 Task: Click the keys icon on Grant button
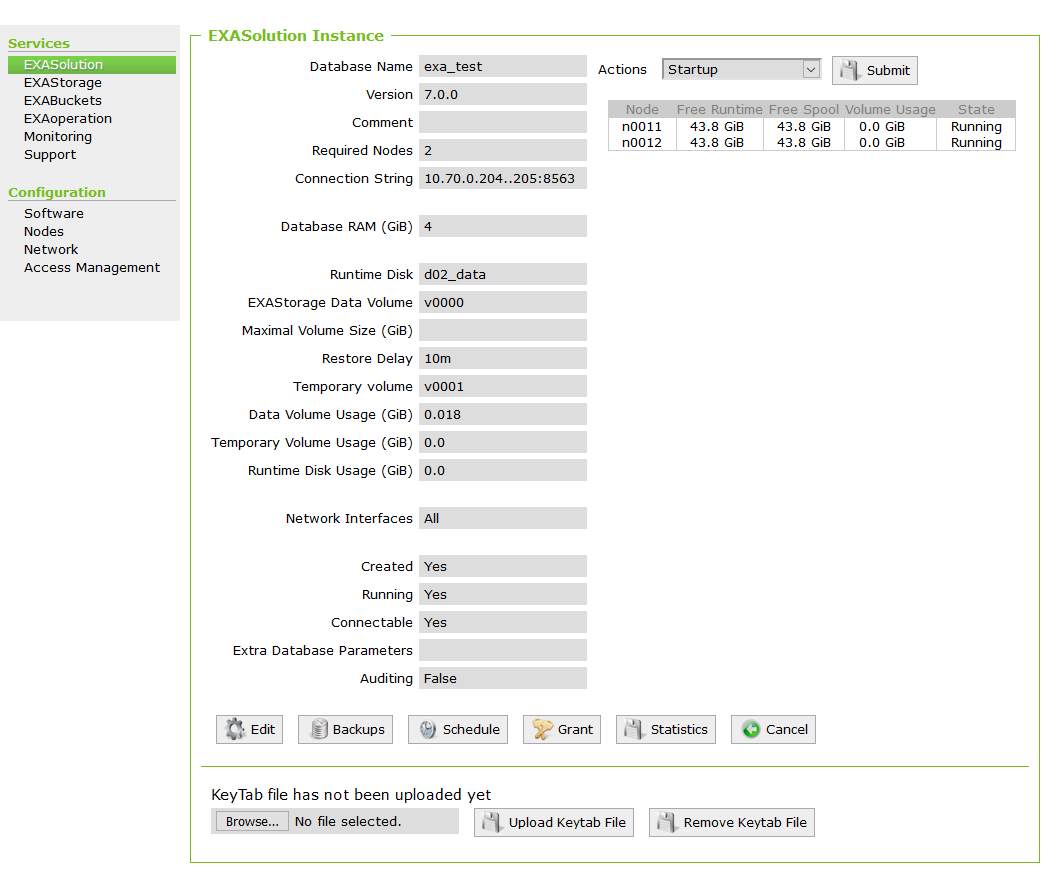pyautogui.click(x=542, y=729)
